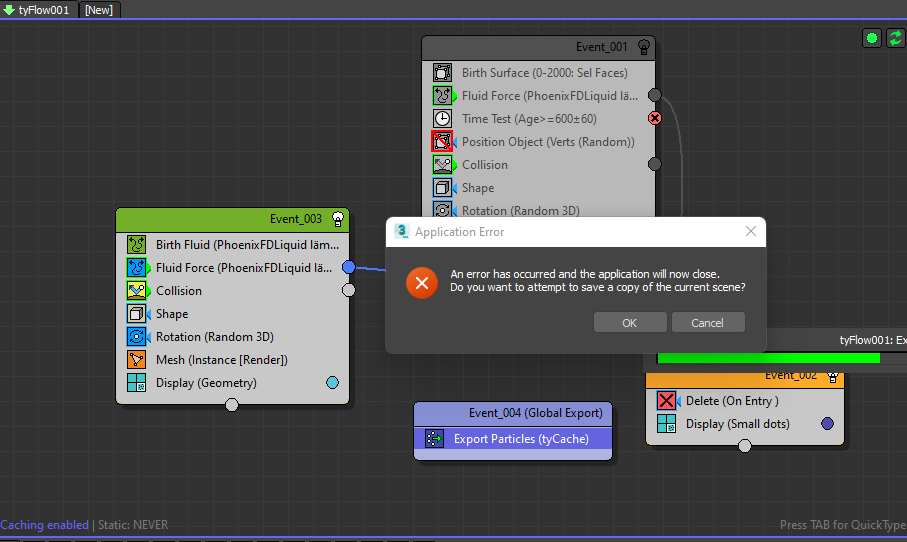
Task: Click the Press TAB for QuickType hint
Action: (843, 525)
